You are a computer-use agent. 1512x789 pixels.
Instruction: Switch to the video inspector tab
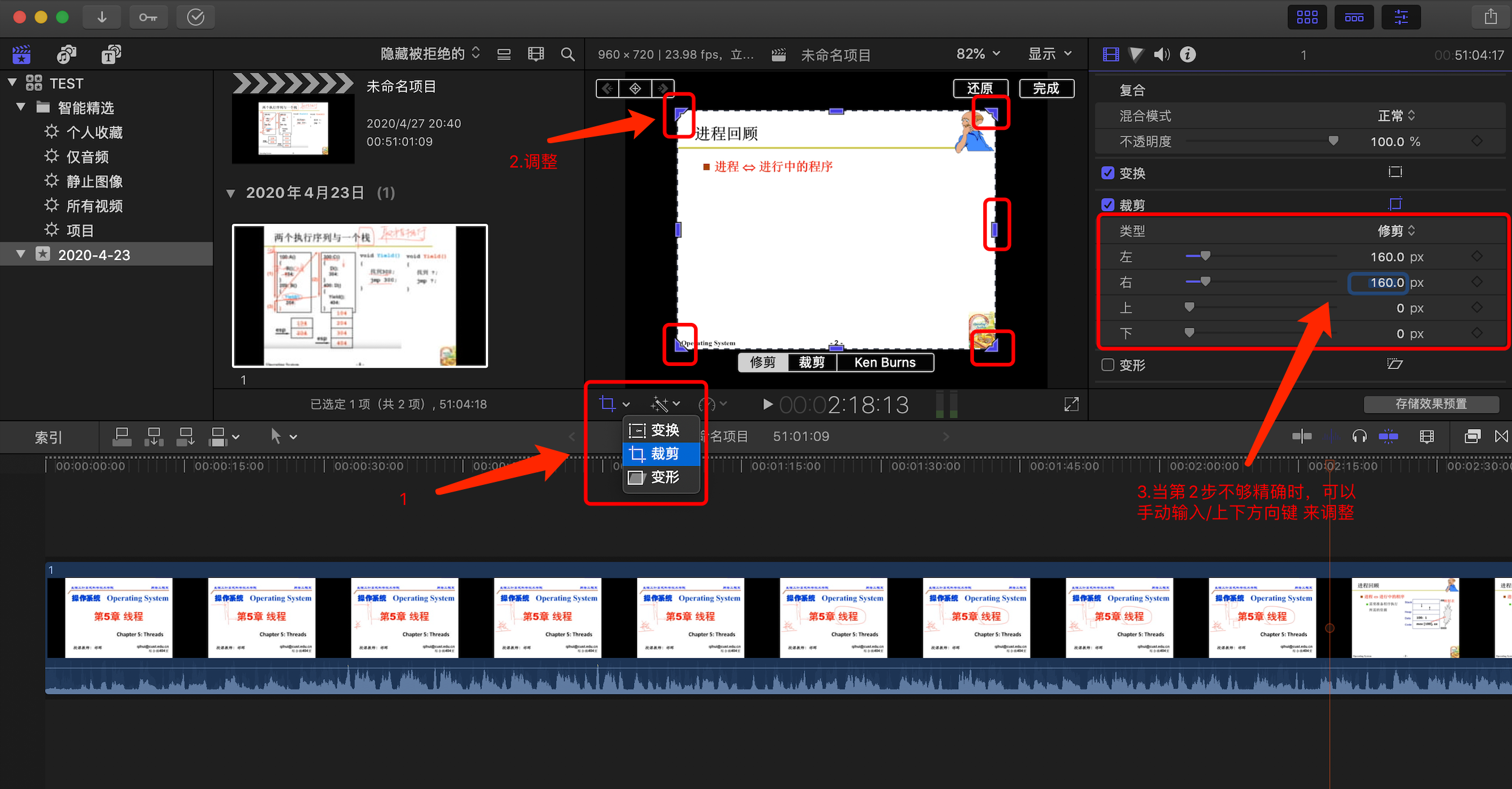tap(1111, 55)
